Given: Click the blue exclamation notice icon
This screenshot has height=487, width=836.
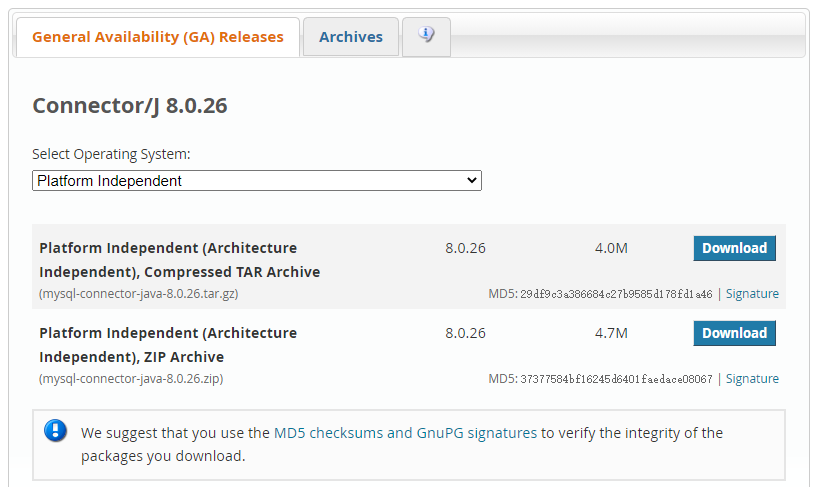Looking at the screenshot, I should pyautogui.click(x=55, y=430).
